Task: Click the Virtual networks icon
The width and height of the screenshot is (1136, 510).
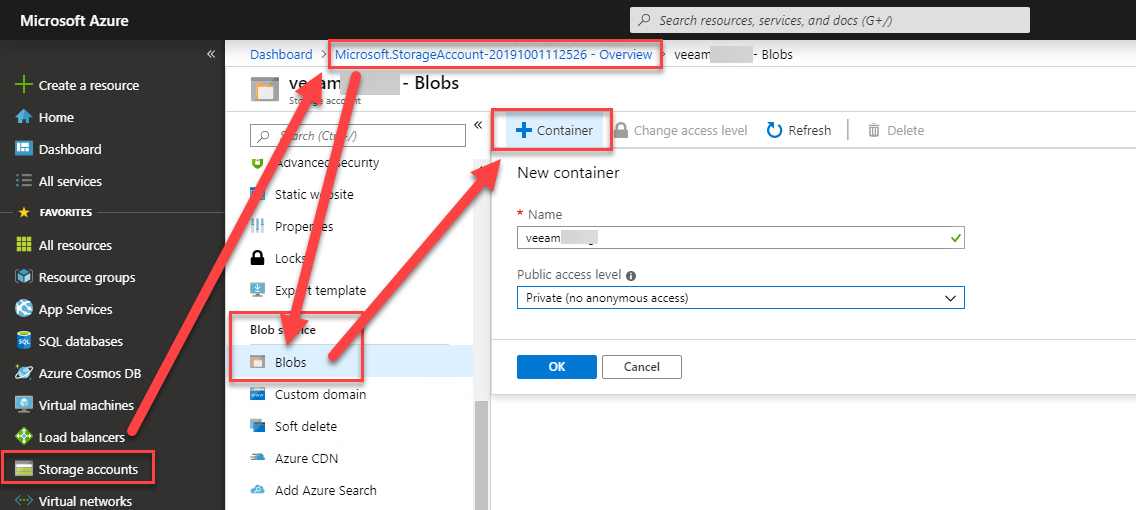Action: [24, 501]
